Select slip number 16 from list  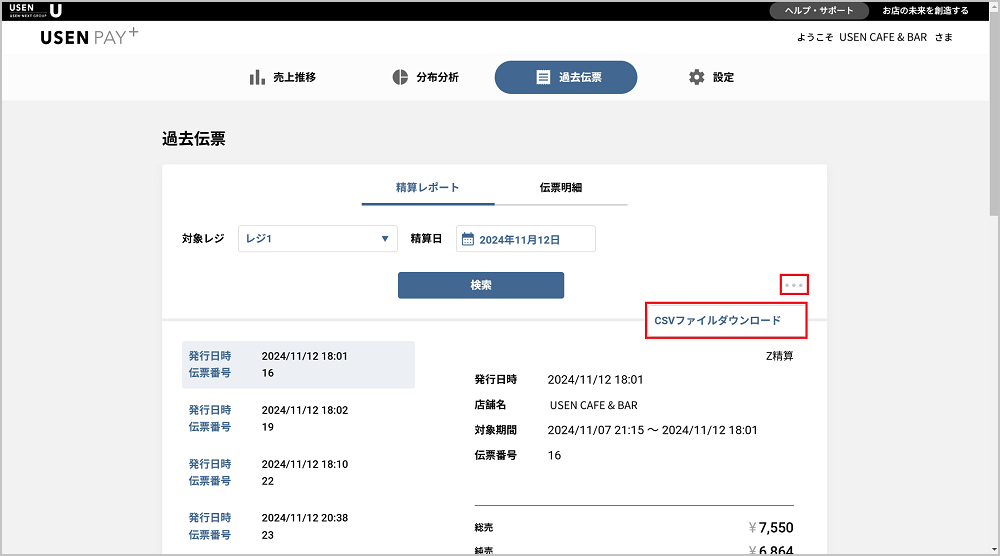point(298,364)
